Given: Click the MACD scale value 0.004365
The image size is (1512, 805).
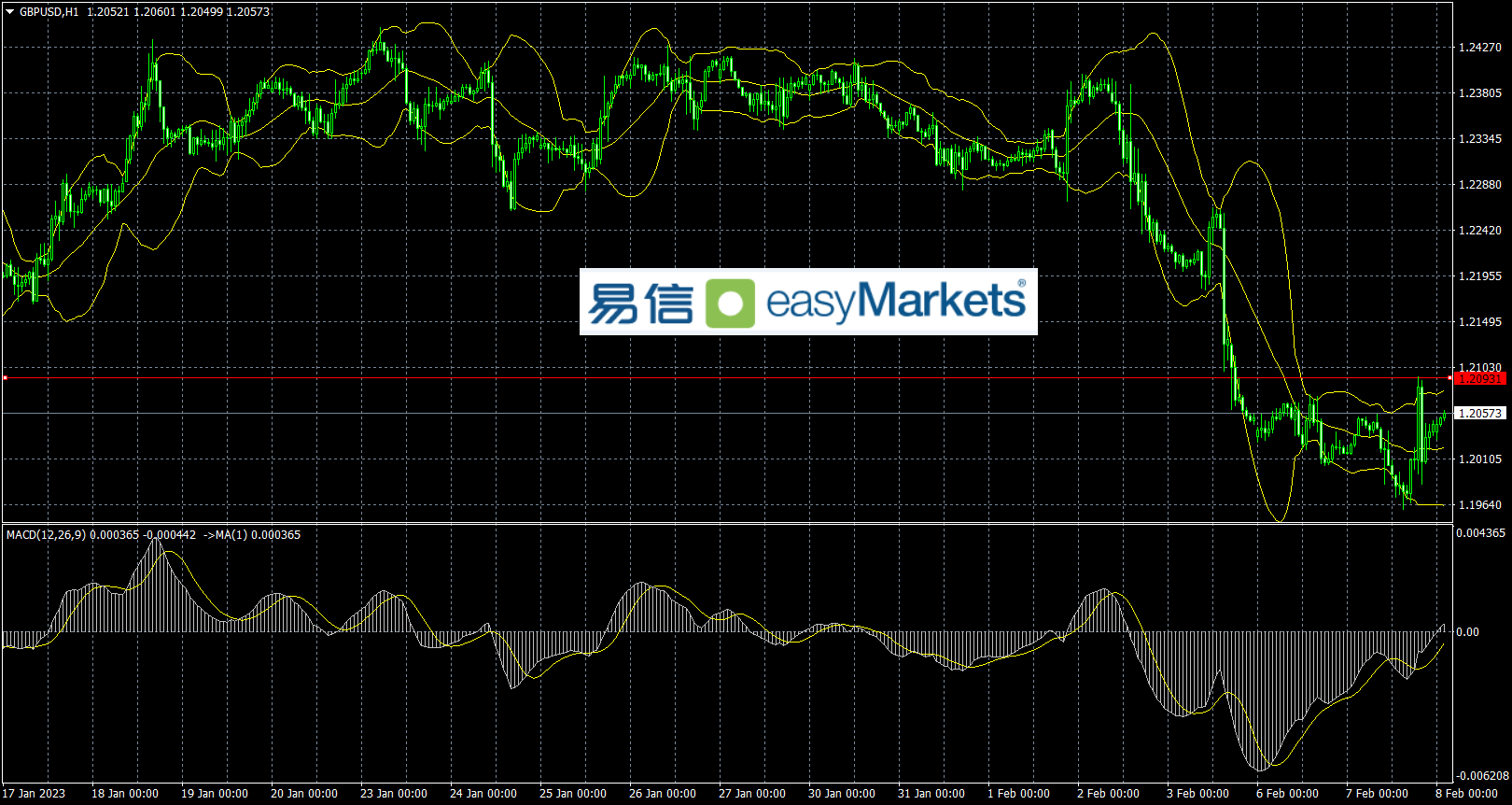Looking at the screenshot, I should coord(1481,533).
